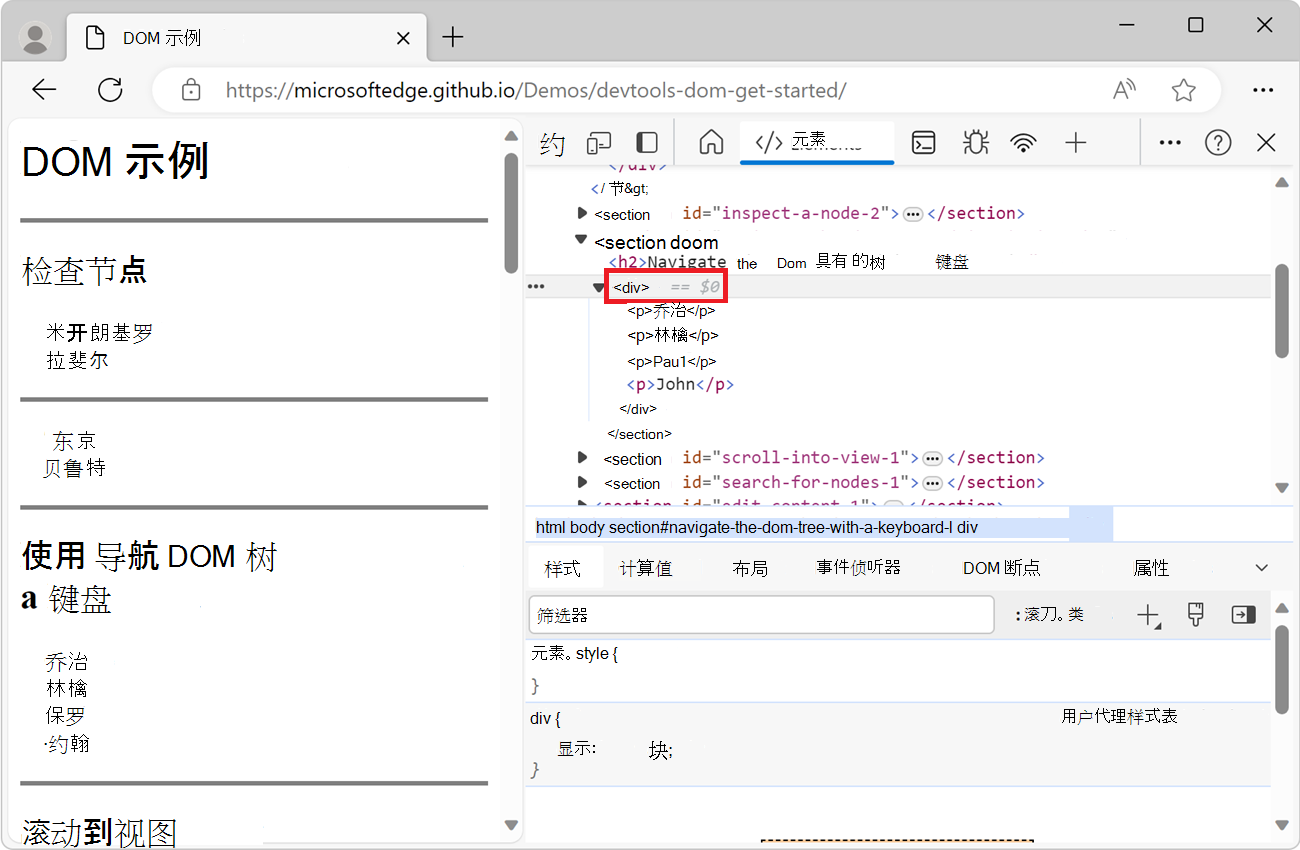Select the 事件侦听器 Event Listeners tab
This screenshot has width=1300, height=850.
point(859,567)
